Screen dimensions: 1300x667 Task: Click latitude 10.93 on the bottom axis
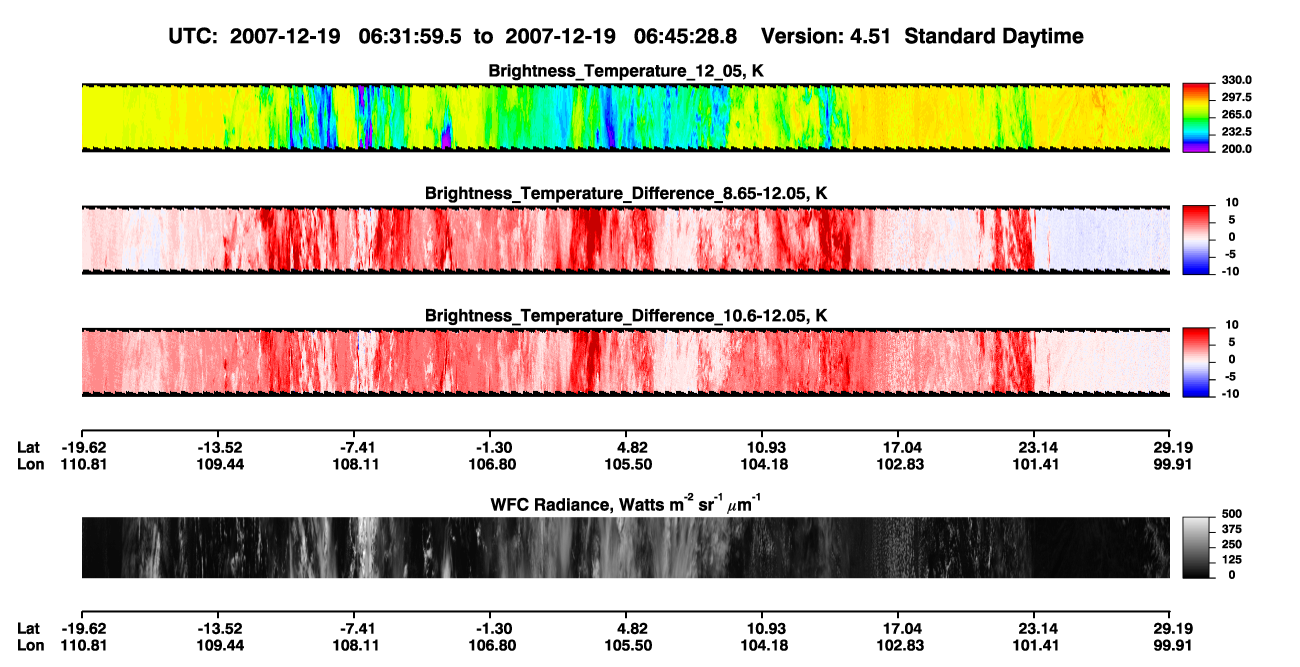(x=764, y=629)
